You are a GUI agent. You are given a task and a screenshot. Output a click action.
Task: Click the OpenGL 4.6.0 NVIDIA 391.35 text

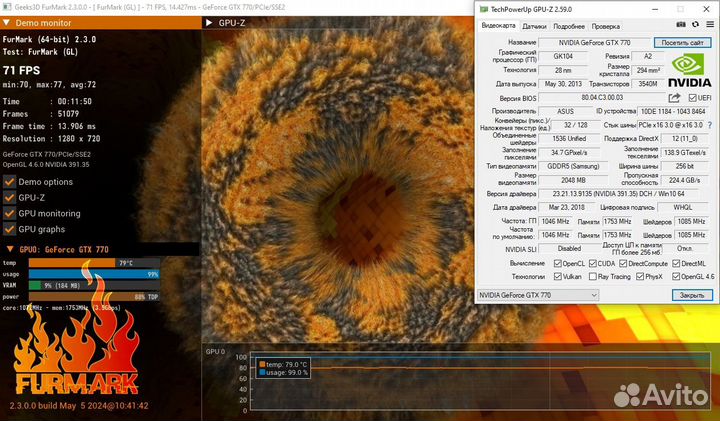(46, 164)
